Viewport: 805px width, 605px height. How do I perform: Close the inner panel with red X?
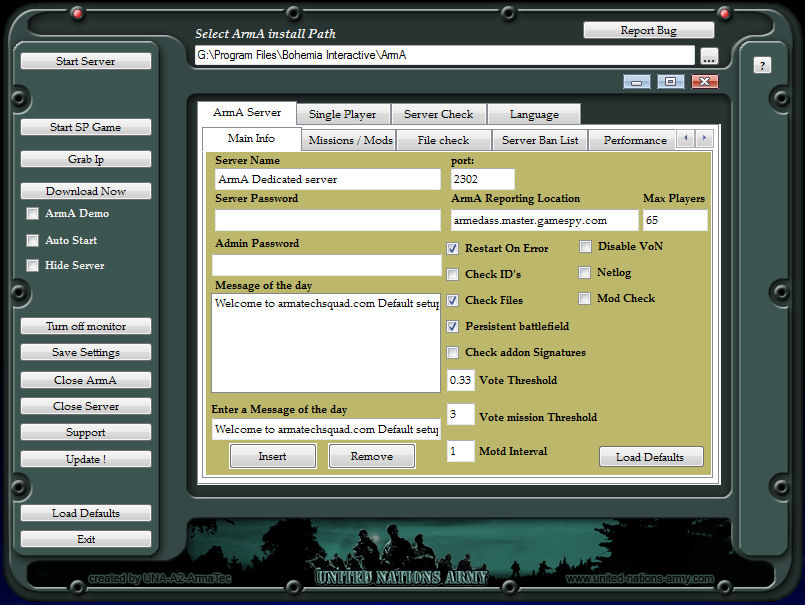tap(704, 82)
